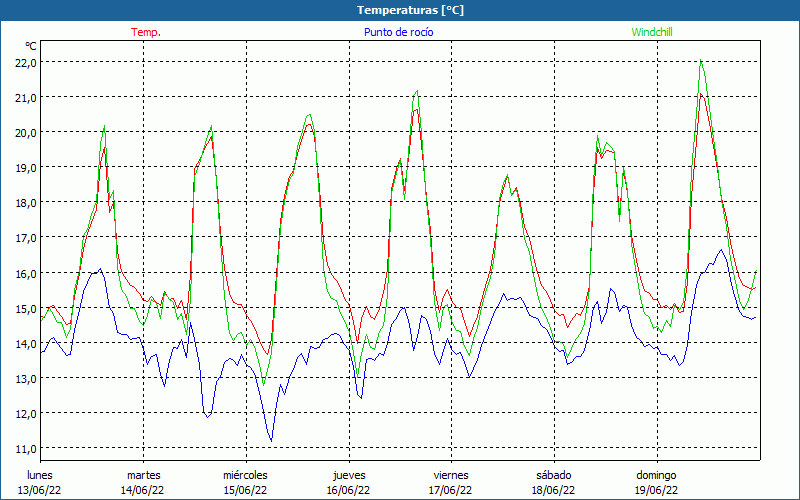
Task: Click the 'sábado' day label
Action: [x=554, y=475]
